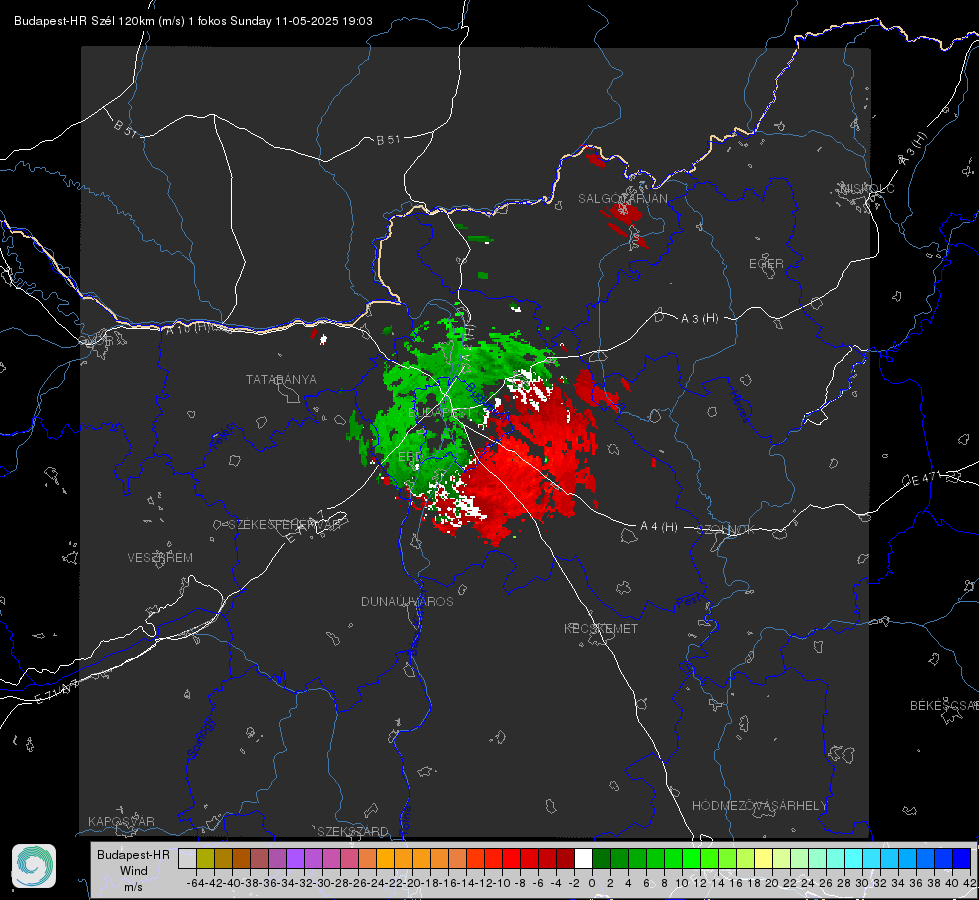
Task: Select the pale yellow 18–20 legend swatch
Action: (764, 858)
